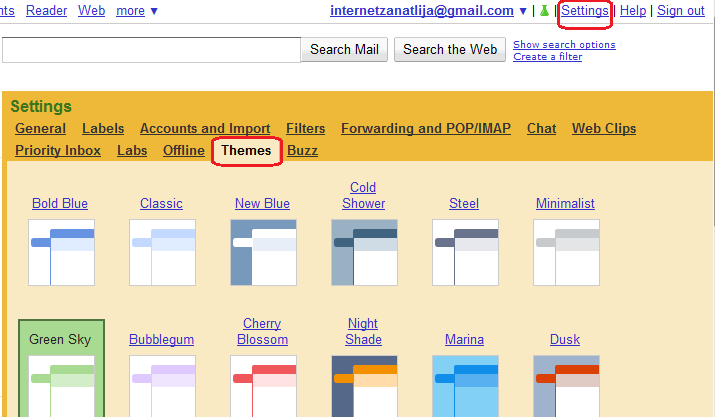Image resolution: width=715 pixels, height=417 pixels.
Task: Open the Buzz settings tab
Action: (302, 150)
